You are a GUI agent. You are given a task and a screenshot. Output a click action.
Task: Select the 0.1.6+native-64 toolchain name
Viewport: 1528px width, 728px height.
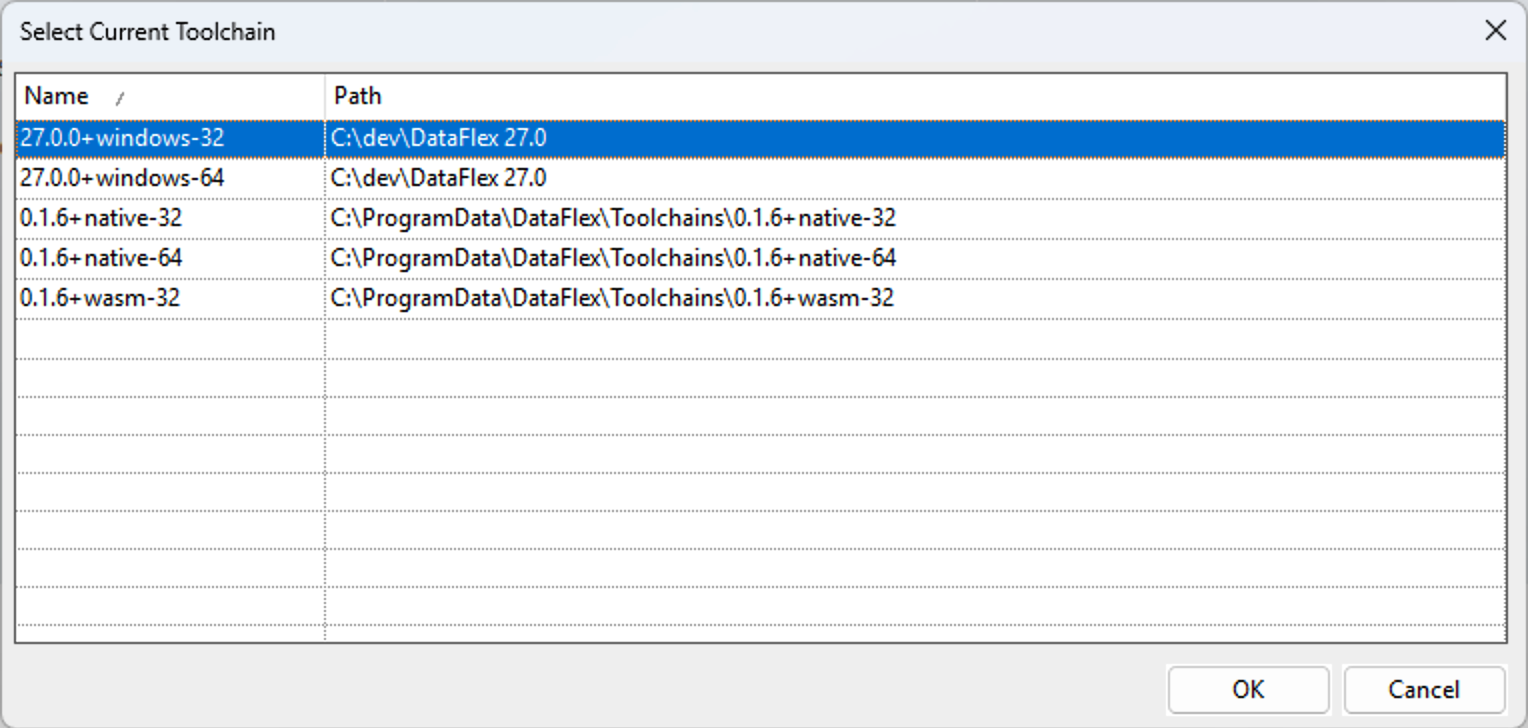click(x=101, y=258)
